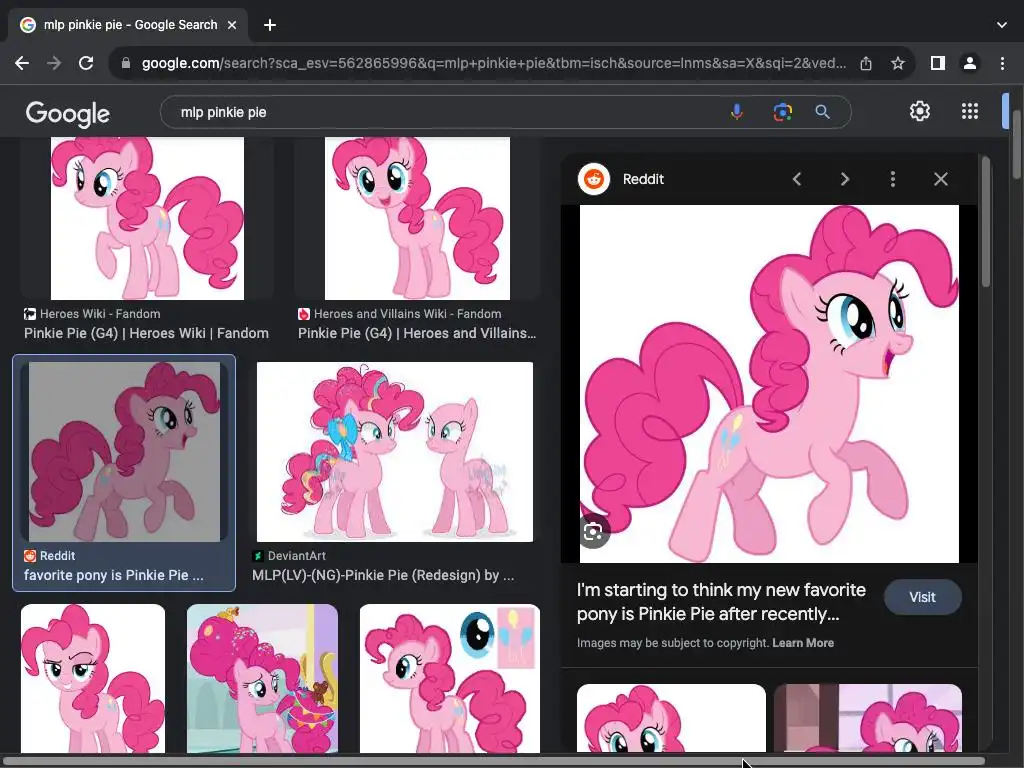
Task: Expand the tab search dropdown
Action: coord(1002,25)
